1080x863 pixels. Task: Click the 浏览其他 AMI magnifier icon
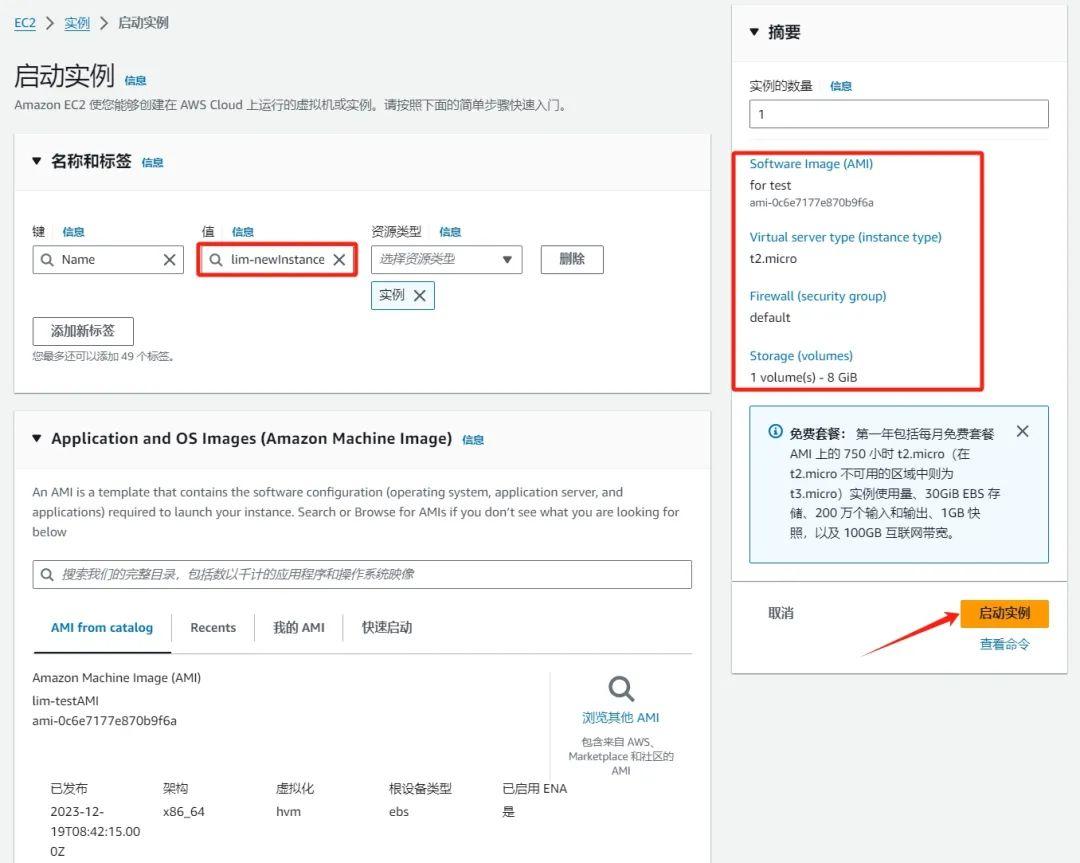click(620, 688)
